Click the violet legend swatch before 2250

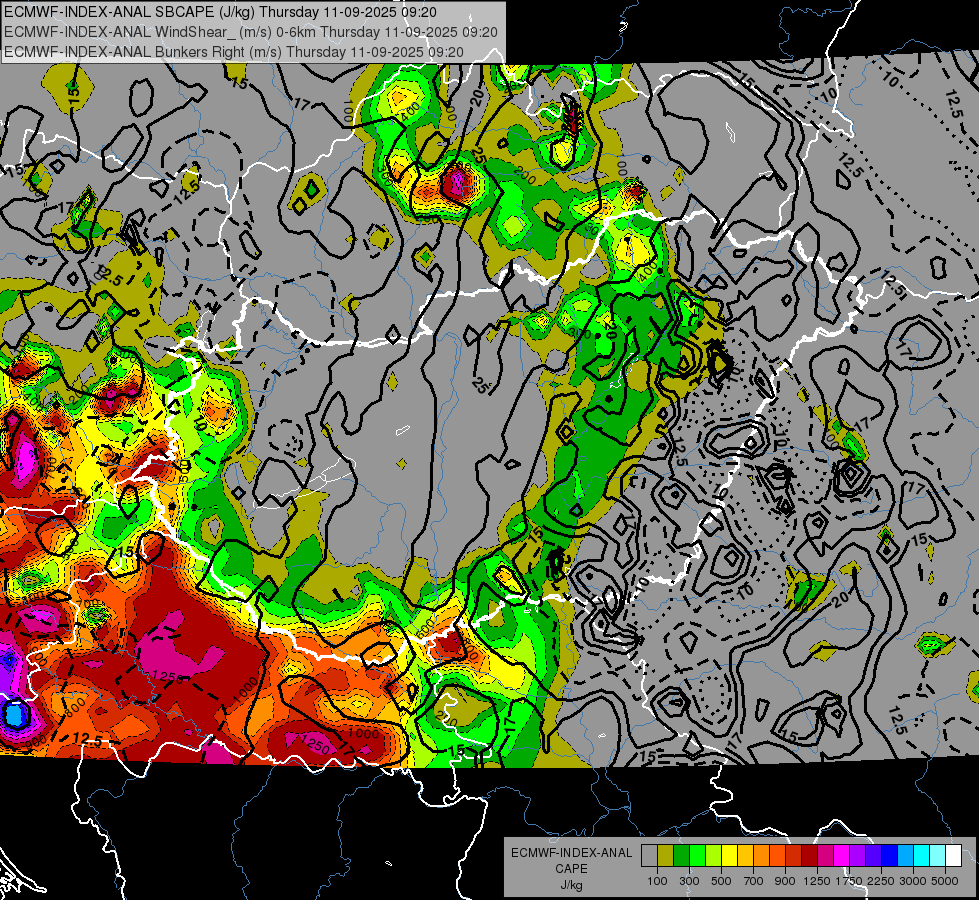pyautogui.click(x=873, y=856)
